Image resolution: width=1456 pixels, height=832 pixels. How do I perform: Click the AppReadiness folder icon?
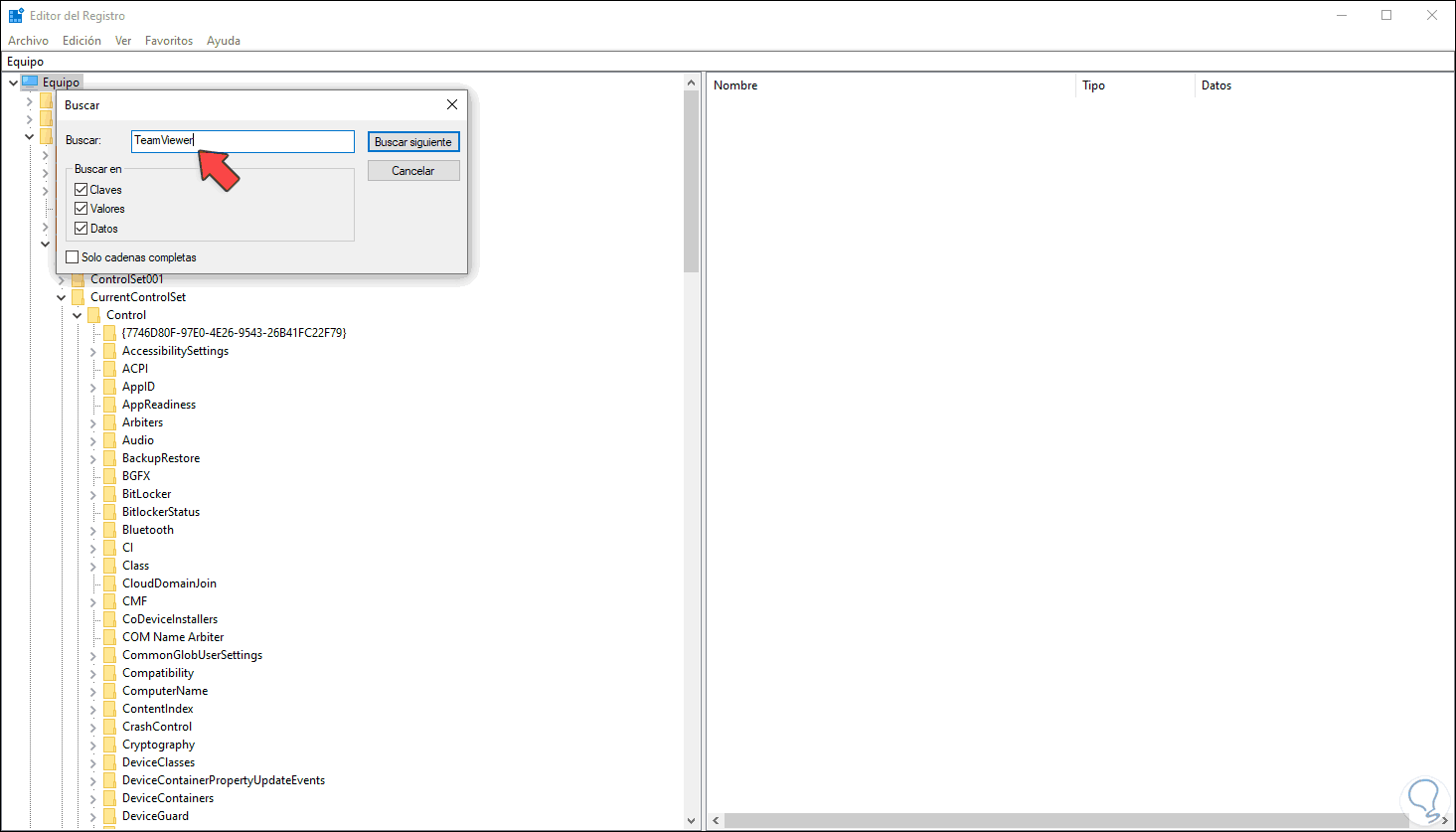tap(110, 405)
